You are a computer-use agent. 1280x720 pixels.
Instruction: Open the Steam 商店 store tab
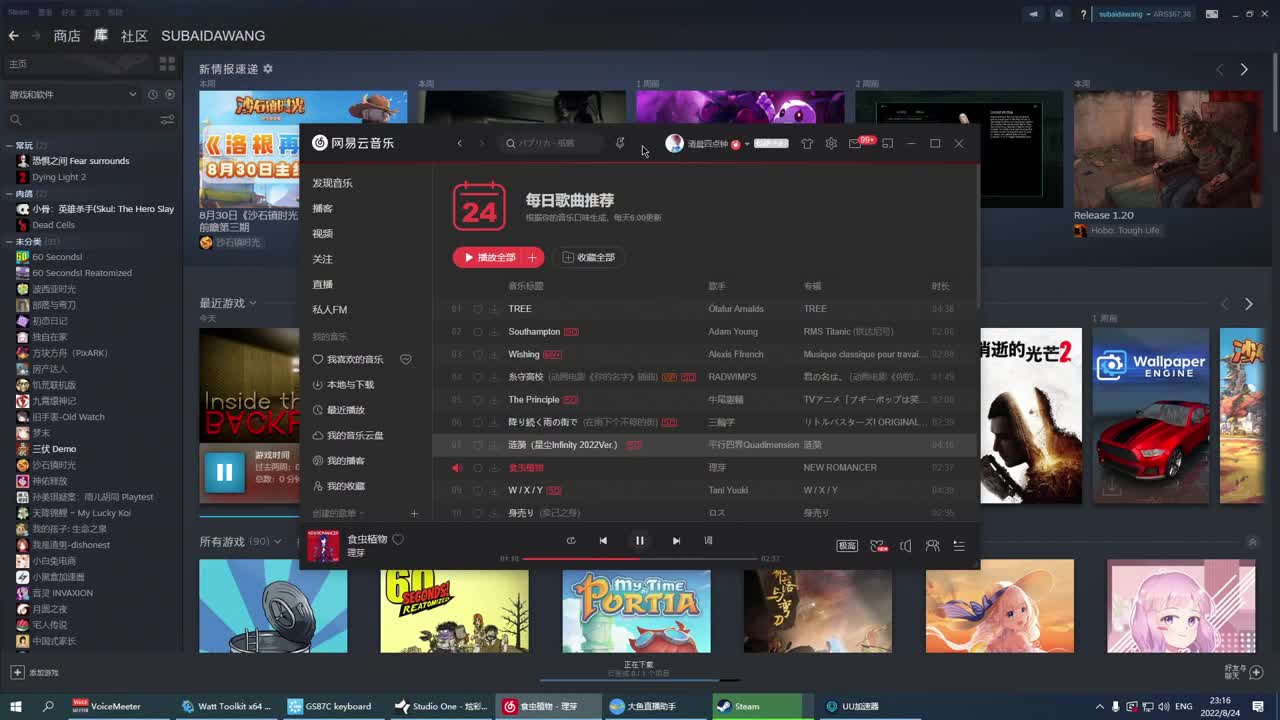coord(67,36)
